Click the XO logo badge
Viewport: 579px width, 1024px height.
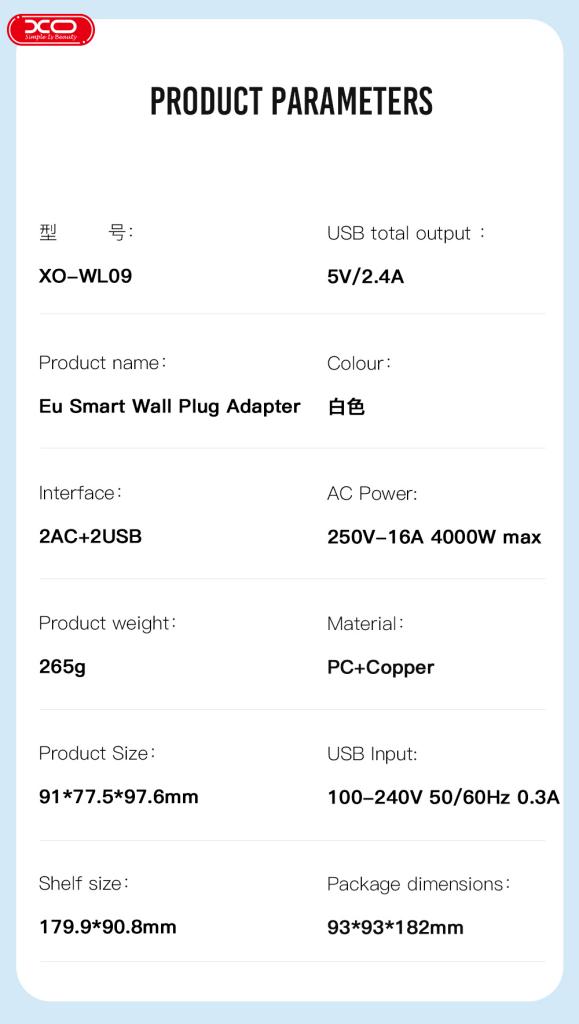[51, 29]
